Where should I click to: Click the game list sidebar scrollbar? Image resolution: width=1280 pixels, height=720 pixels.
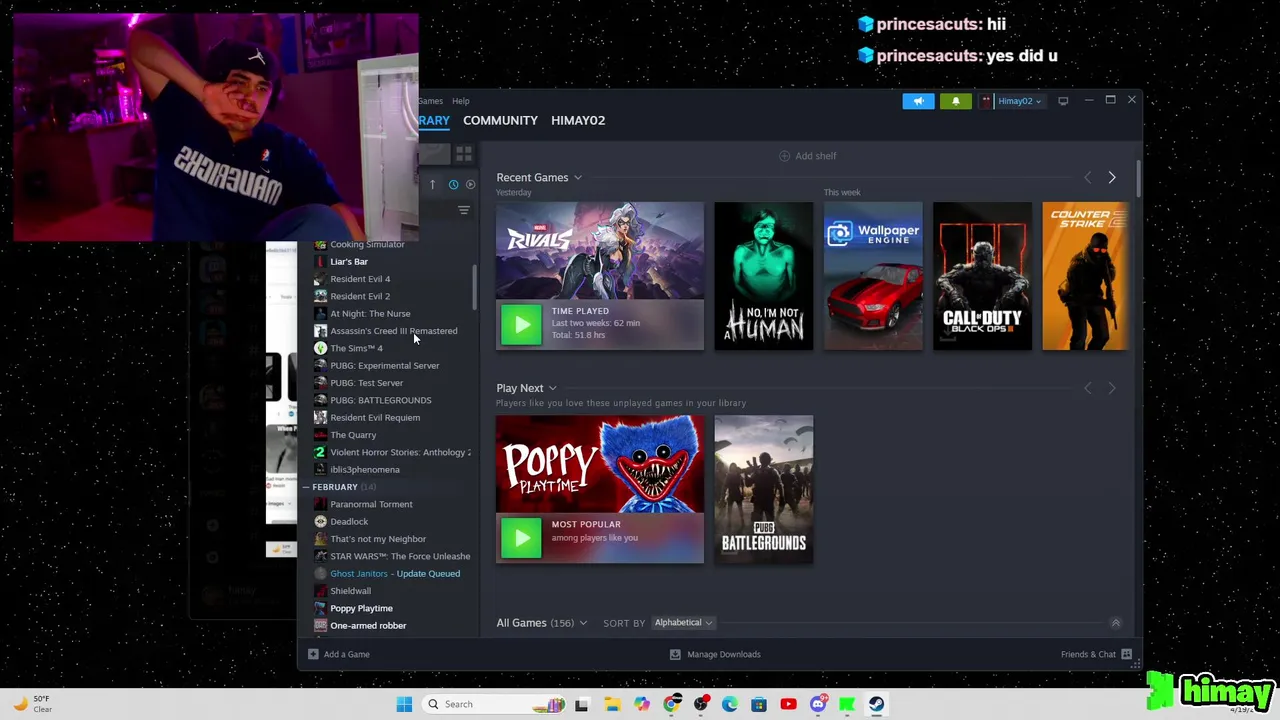tap(474, 288)
